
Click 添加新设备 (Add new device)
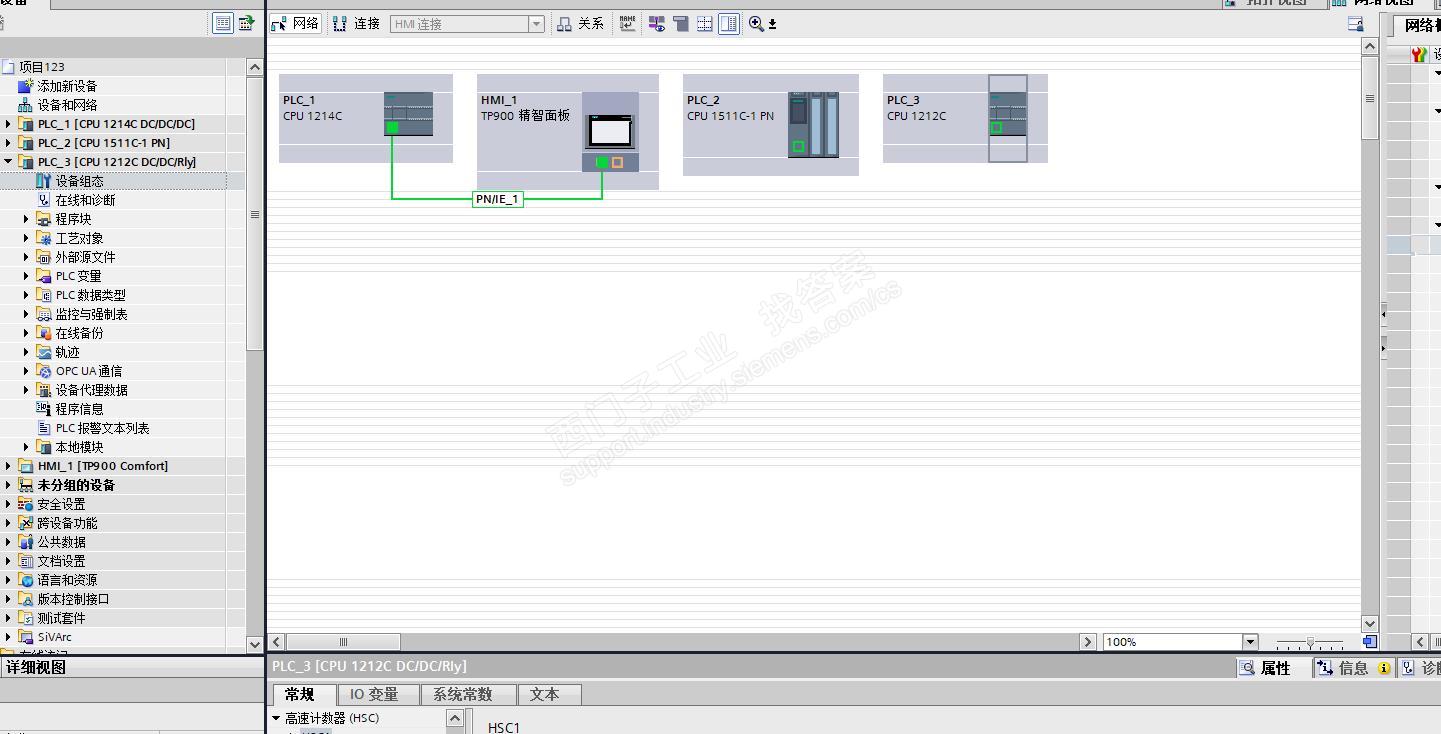coord(67,86)
